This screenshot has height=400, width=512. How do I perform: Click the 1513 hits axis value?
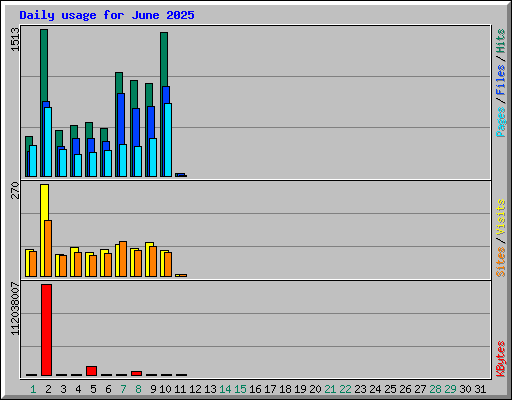click(15, 40)
